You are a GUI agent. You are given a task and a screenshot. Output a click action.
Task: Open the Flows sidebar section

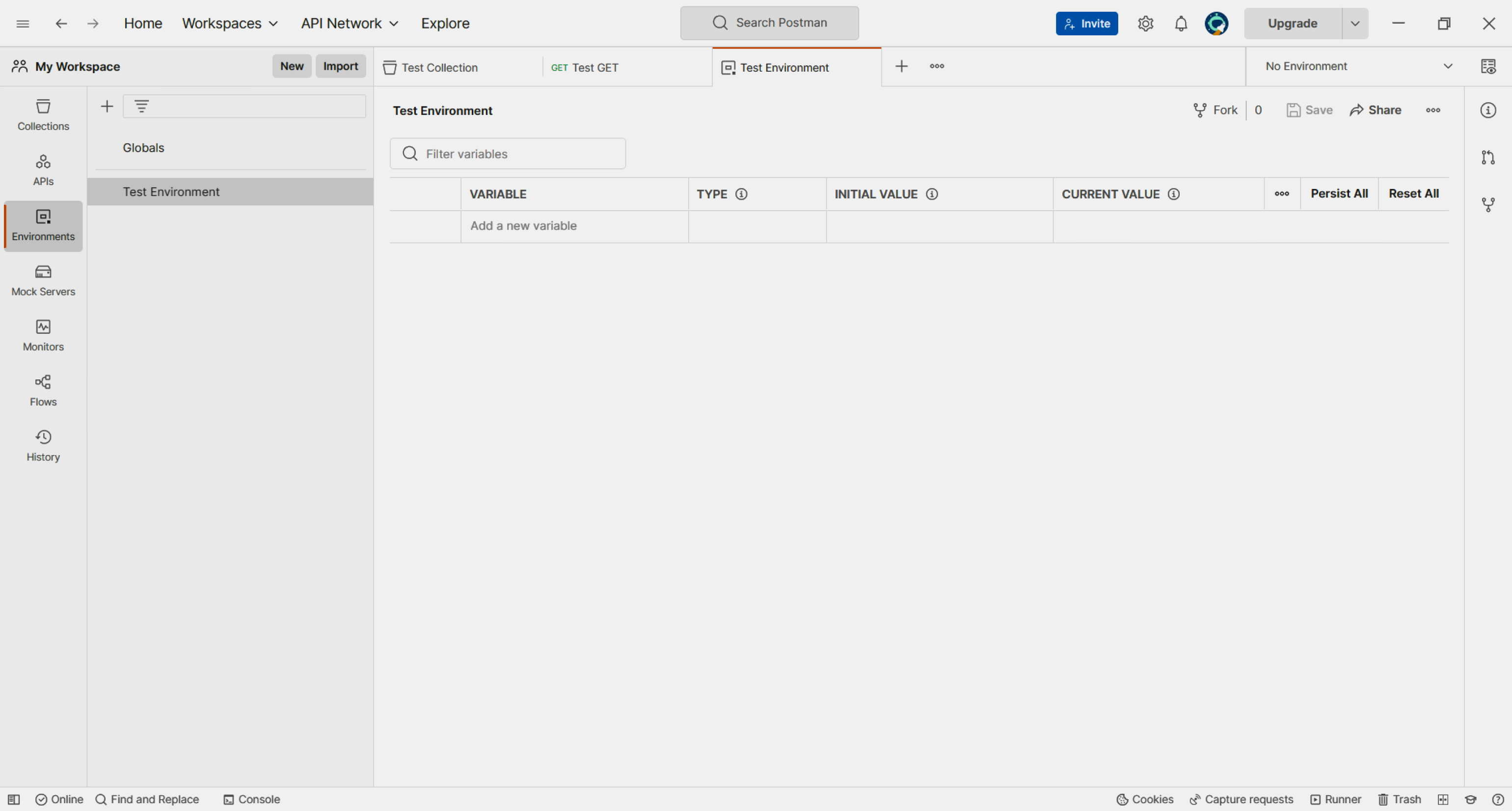coord(43,390)
